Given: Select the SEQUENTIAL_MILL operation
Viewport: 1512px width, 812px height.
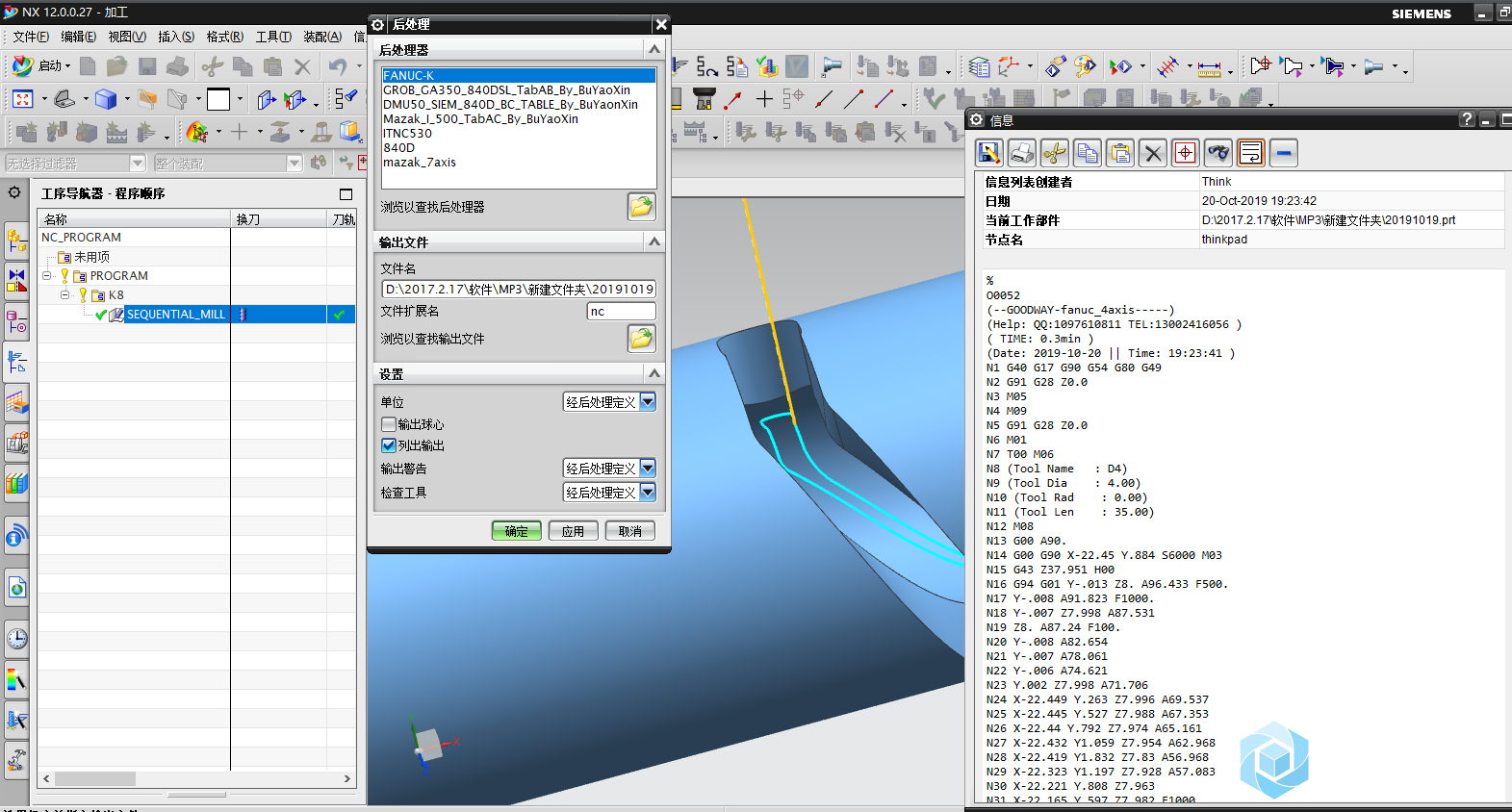Looking at the screenshot, I should [x=175, y=314].
